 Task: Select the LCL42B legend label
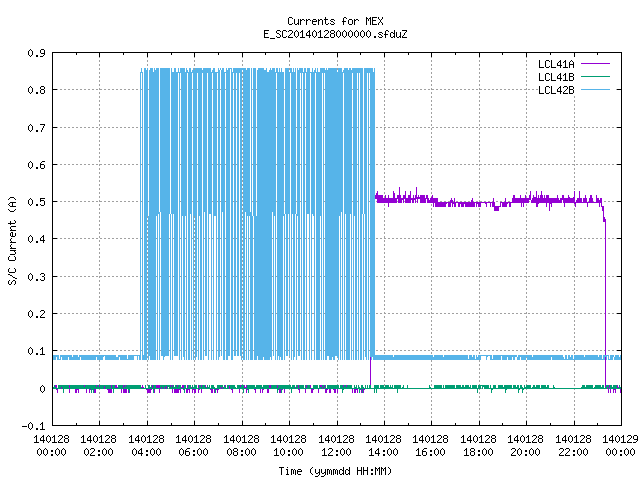click(556, 90)
